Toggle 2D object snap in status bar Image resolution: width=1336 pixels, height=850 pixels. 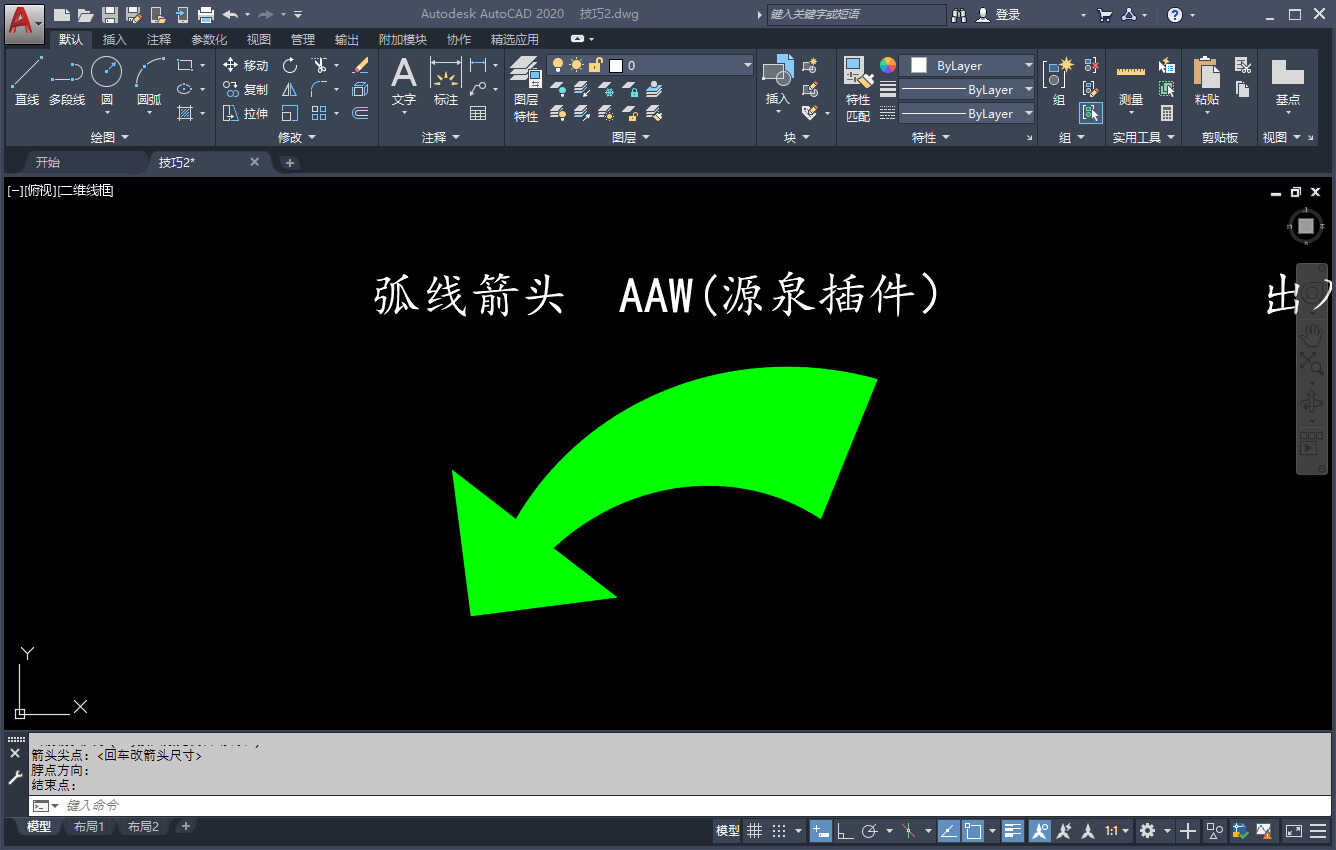(973, 831)
